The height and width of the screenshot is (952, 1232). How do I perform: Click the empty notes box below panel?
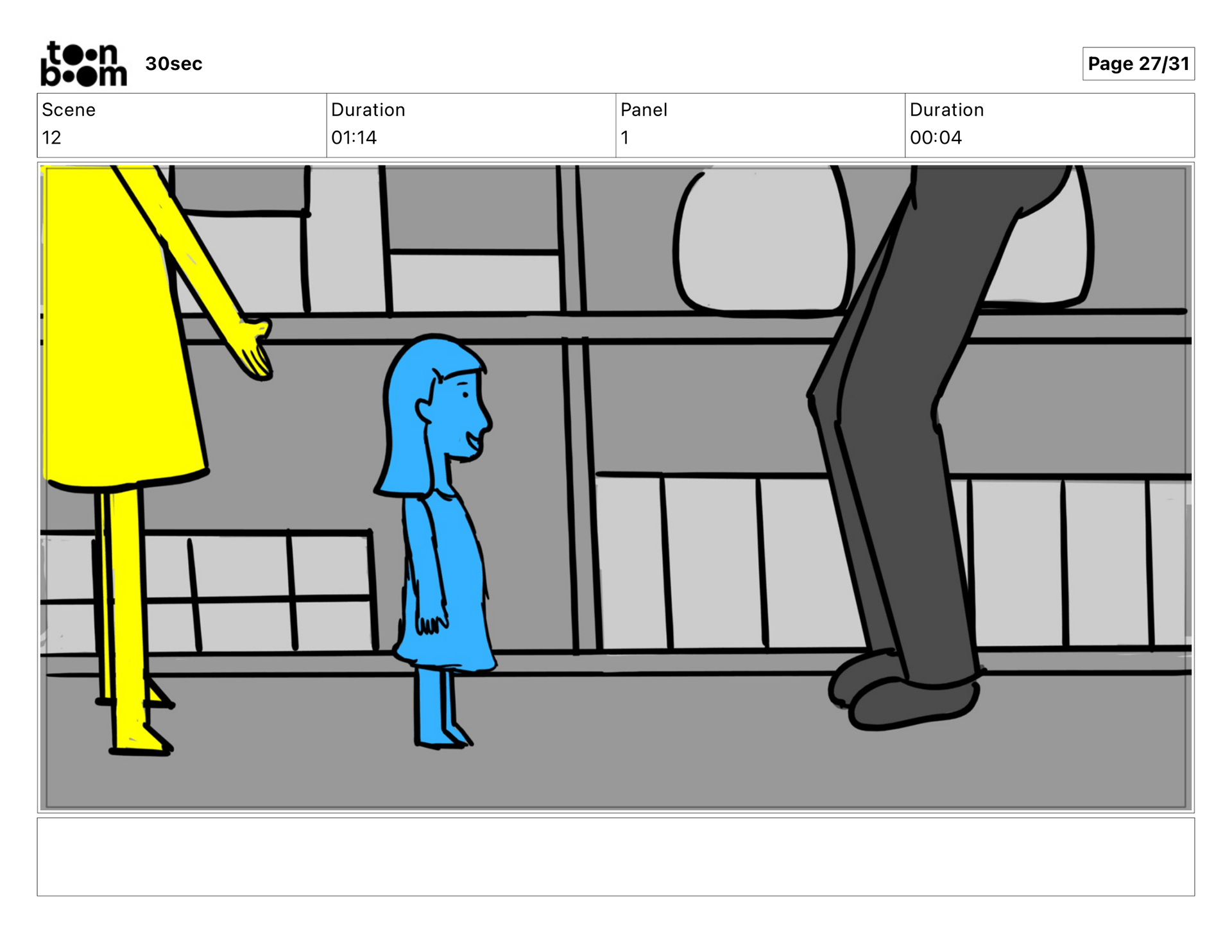pos(615,856)
